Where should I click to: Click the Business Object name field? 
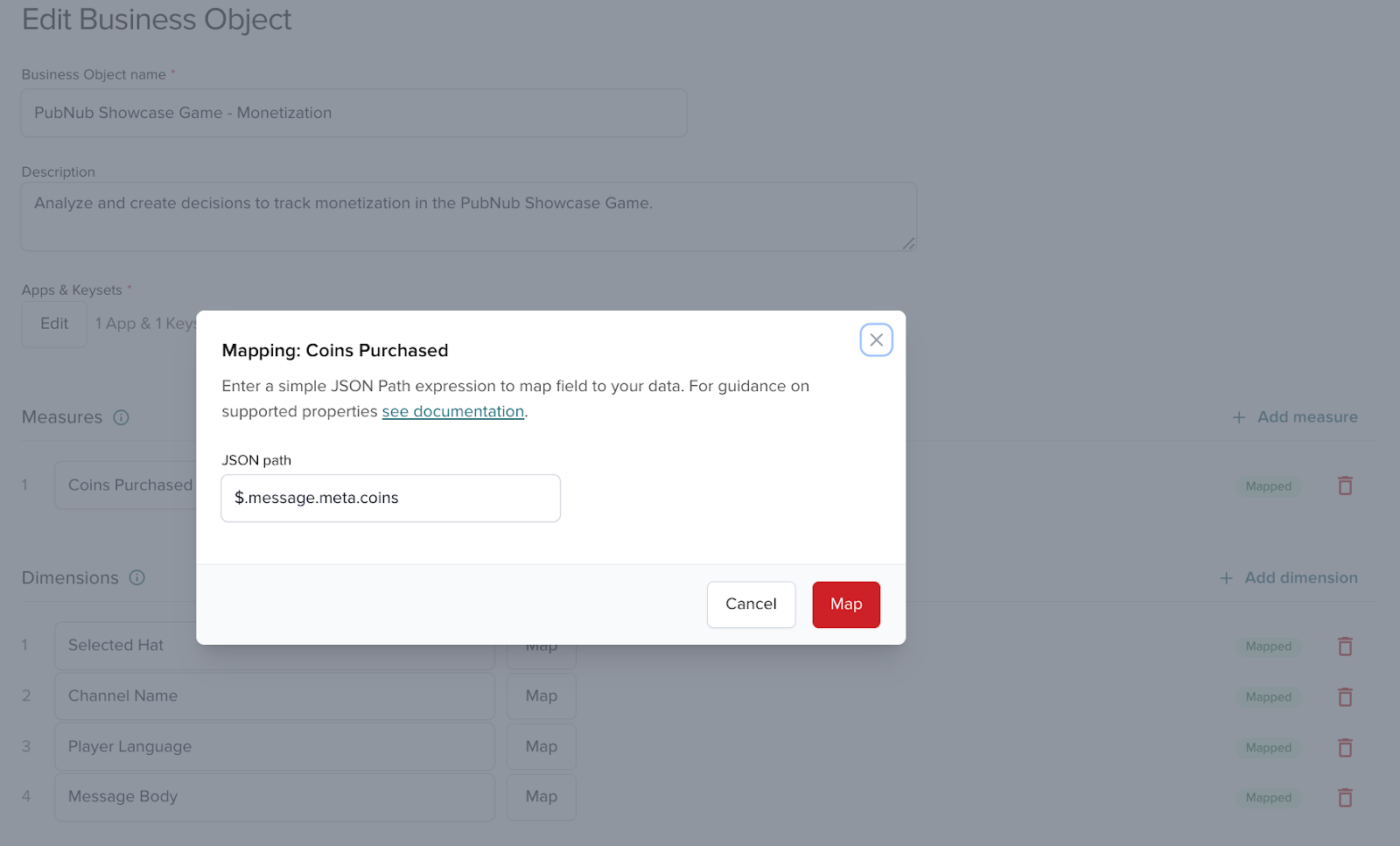[353, 113]
